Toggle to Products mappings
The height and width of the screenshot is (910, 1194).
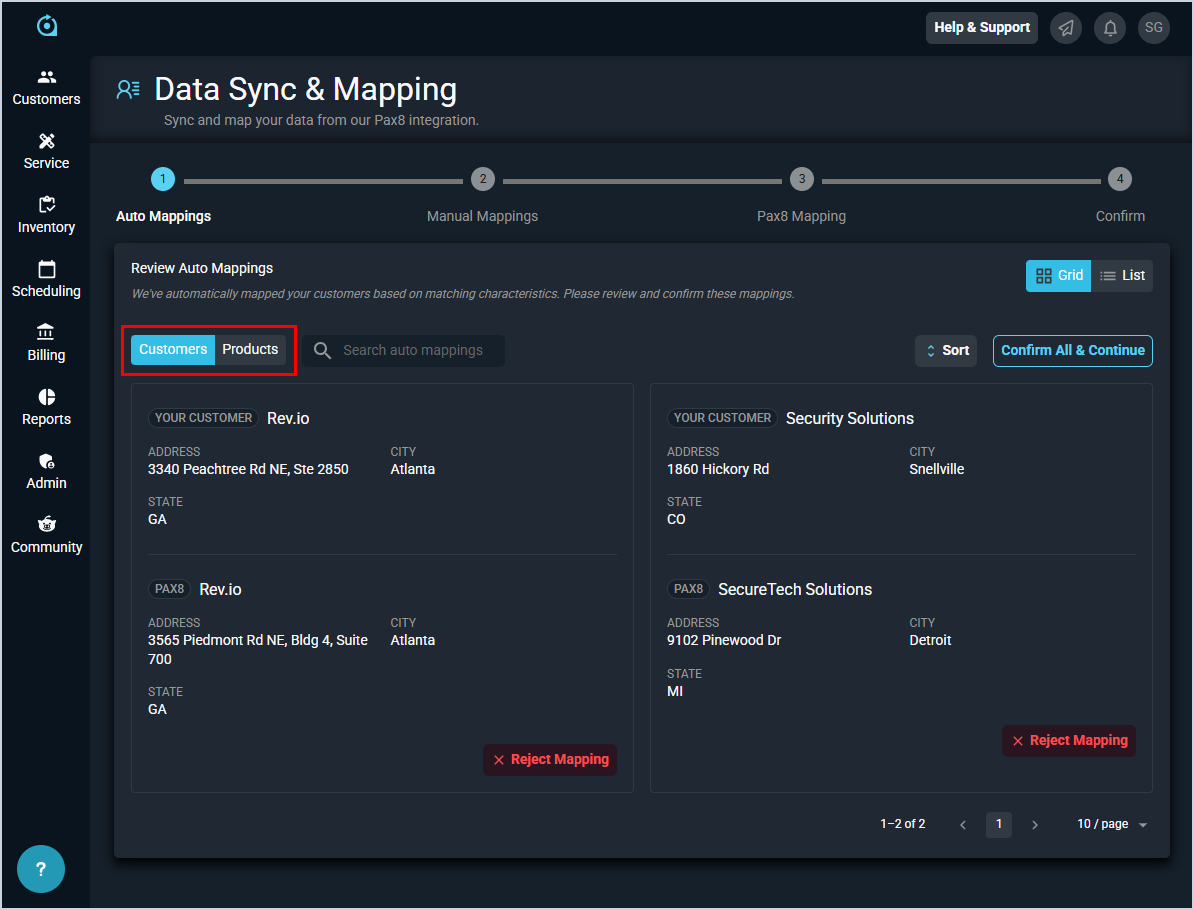tap(250, 350)
